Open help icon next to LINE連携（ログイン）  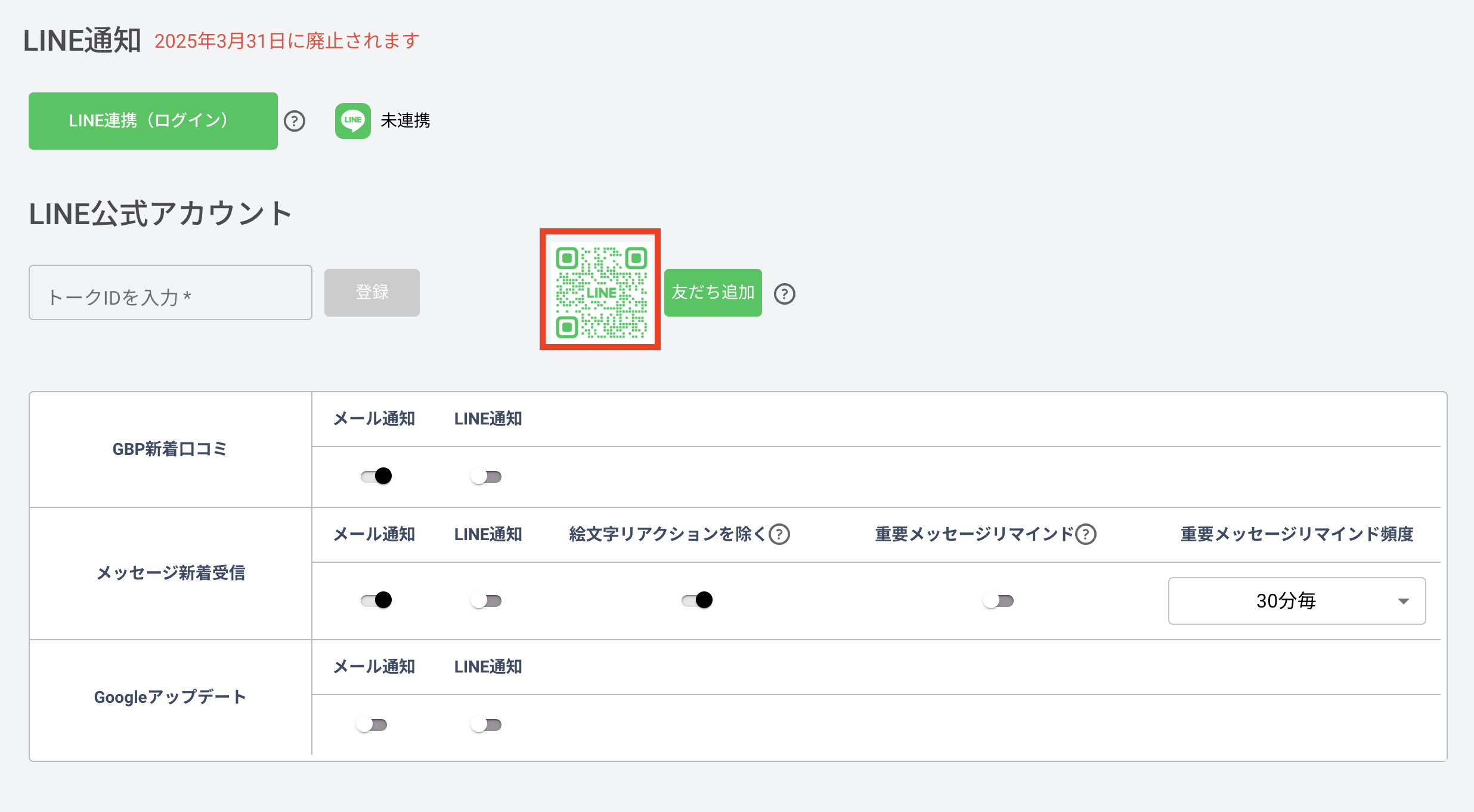point(295,120)
